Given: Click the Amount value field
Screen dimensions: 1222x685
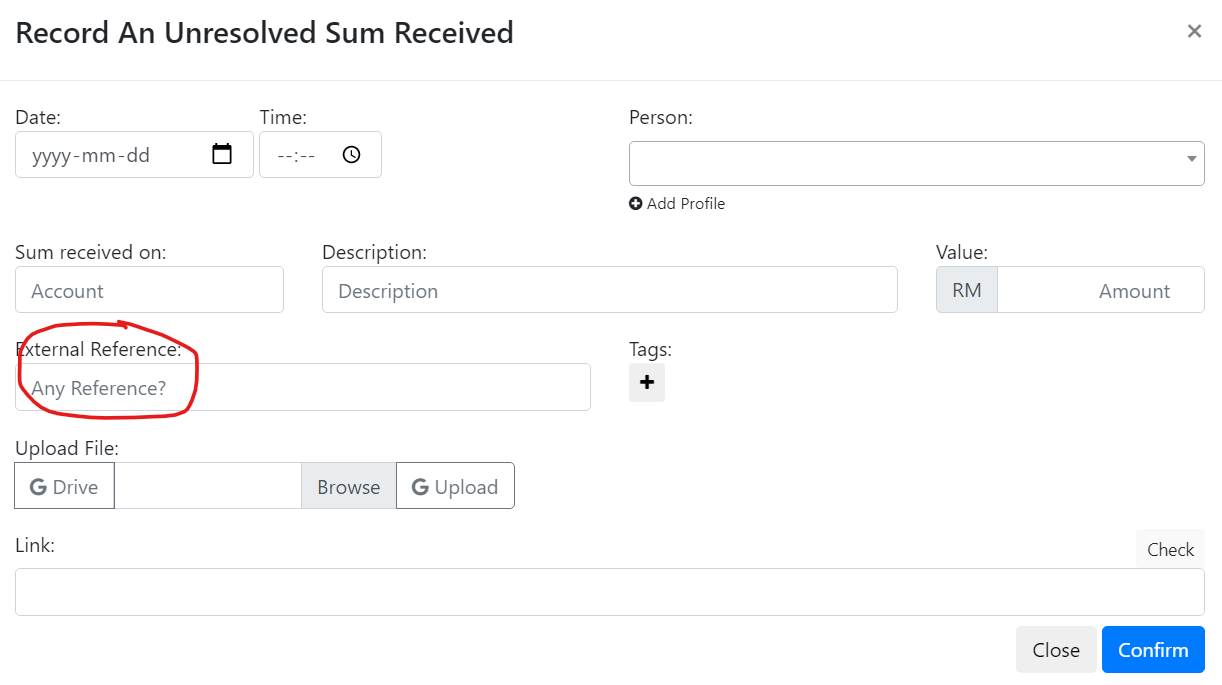Looking at the screenshot, I should 1101,290.
